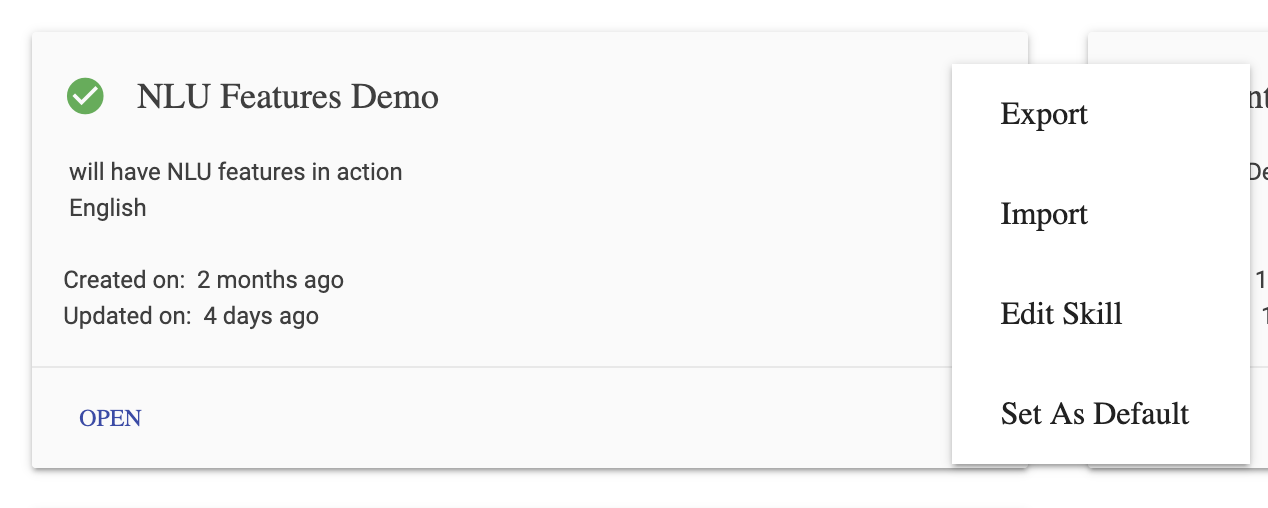Choose Export from the context menu
Viewport: 1268px width, 508px height.
1043,114
